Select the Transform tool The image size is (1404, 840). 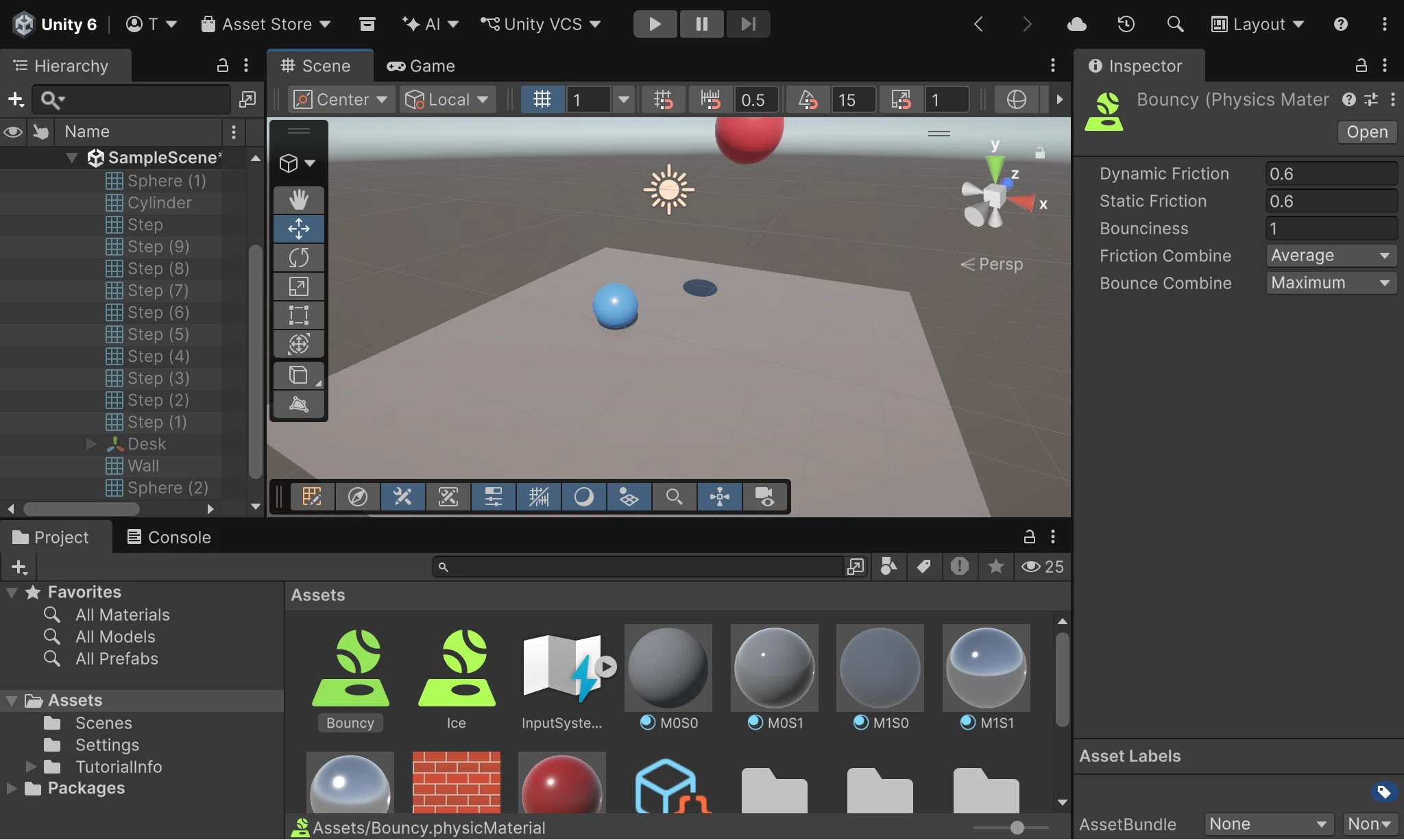[x=298, y=343]
